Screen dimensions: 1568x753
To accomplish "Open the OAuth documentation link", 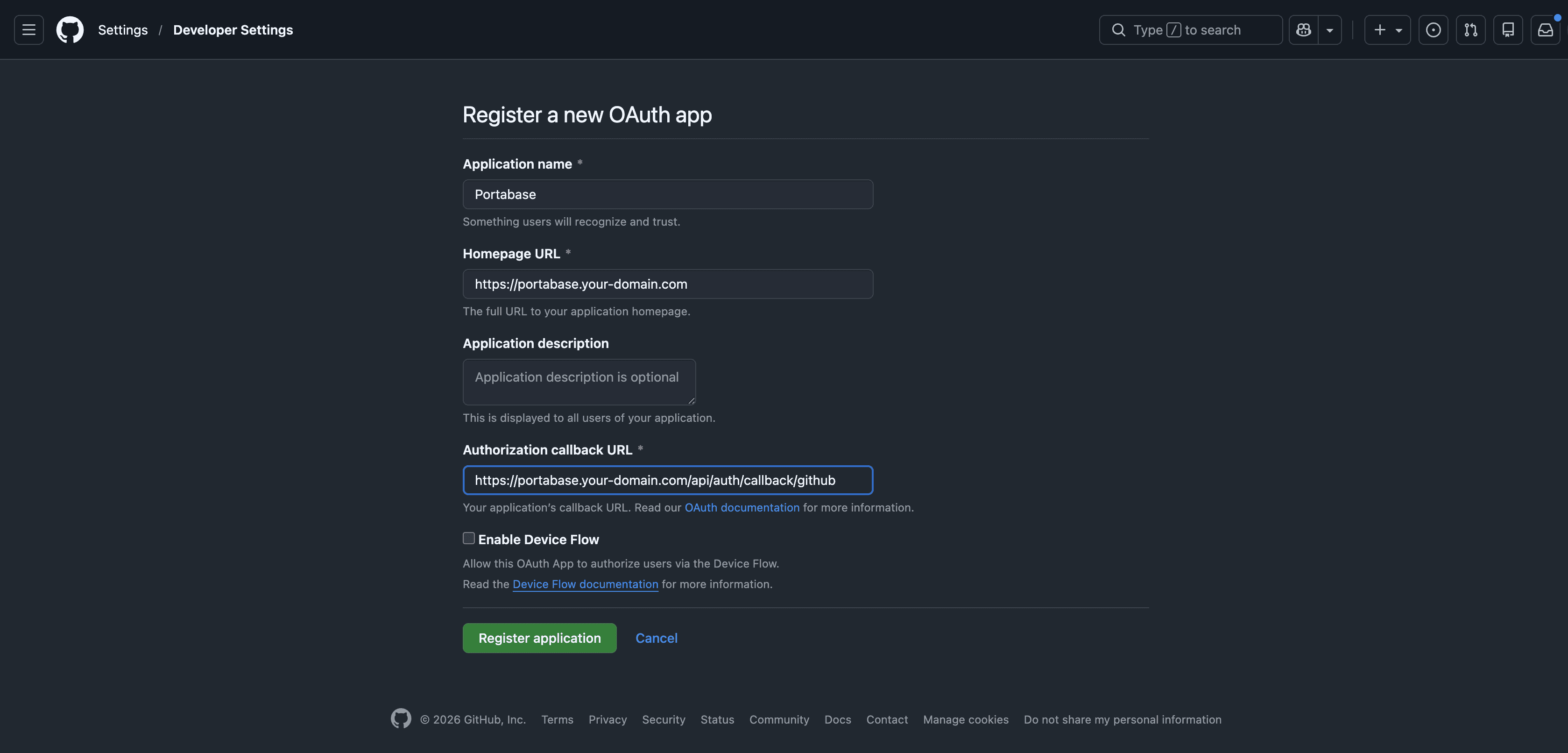I will pos(742,507).
